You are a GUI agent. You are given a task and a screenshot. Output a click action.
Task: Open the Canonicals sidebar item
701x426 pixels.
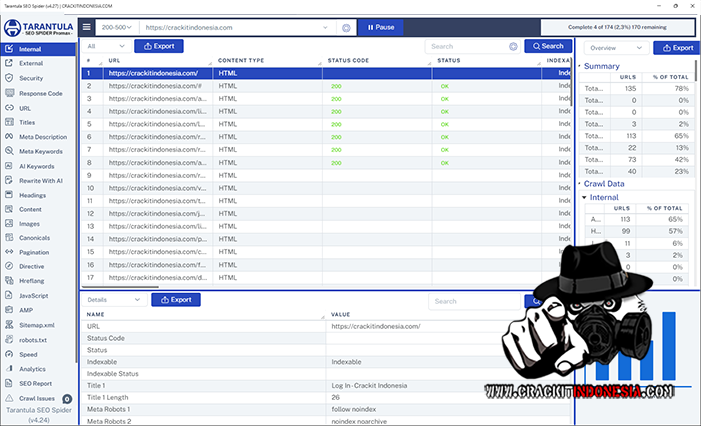pyautogui.click(x=36, y=238)
